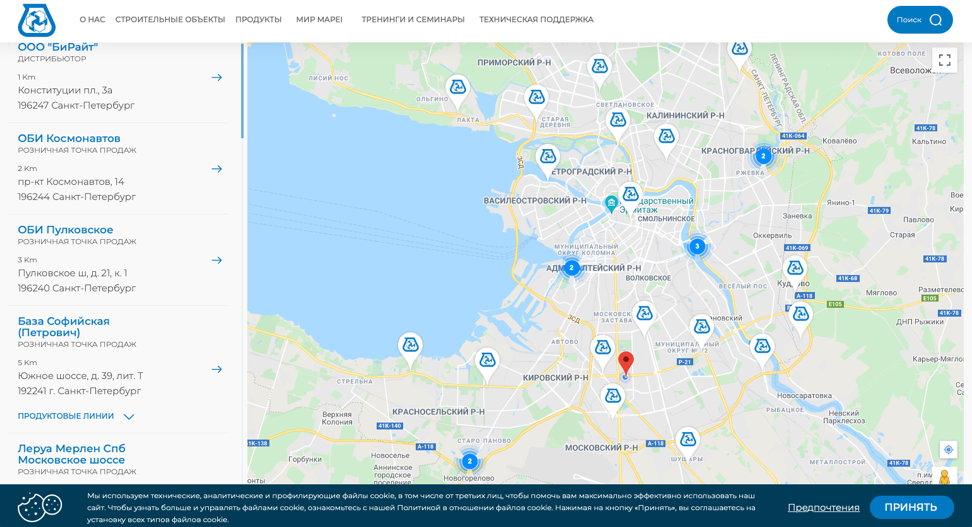
Task: Open the ПРОДУКТЫ menu
Action: 258,19
